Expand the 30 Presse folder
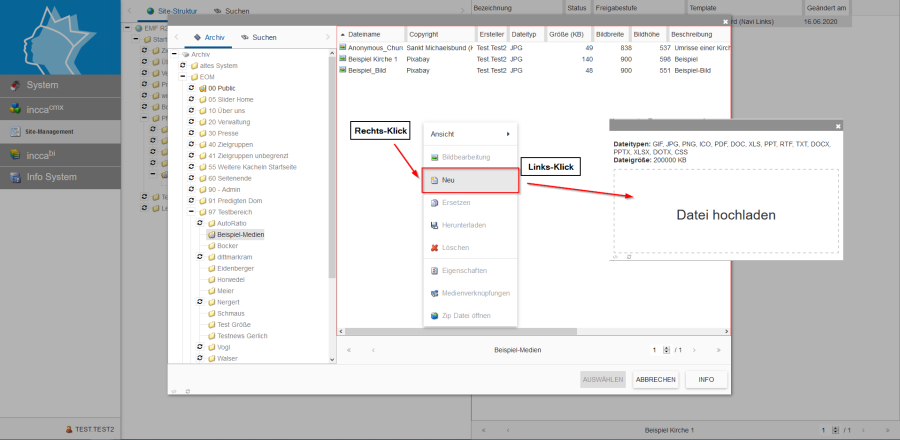Viewport: 900px width, 440px height. coord(191,133)
